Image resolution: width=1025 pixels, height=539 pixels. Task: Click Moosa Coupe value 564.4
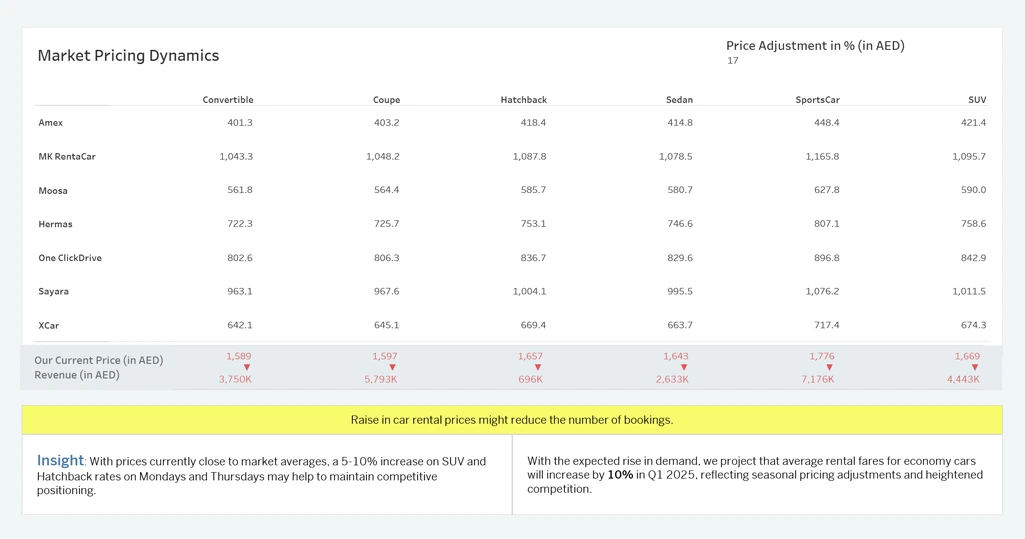click(x=386, y=189)
